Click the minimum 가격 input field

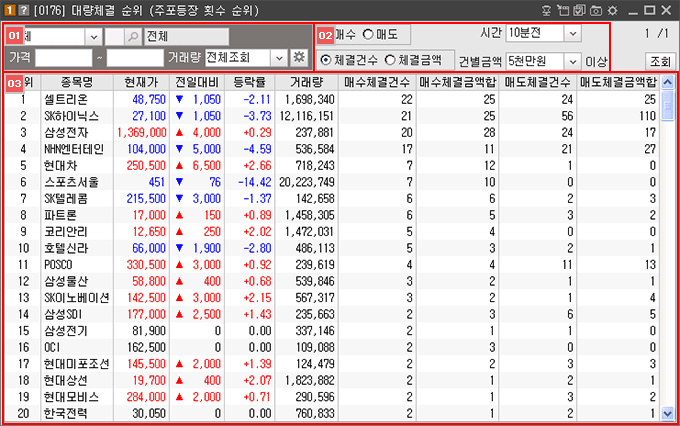pos(64,58)
